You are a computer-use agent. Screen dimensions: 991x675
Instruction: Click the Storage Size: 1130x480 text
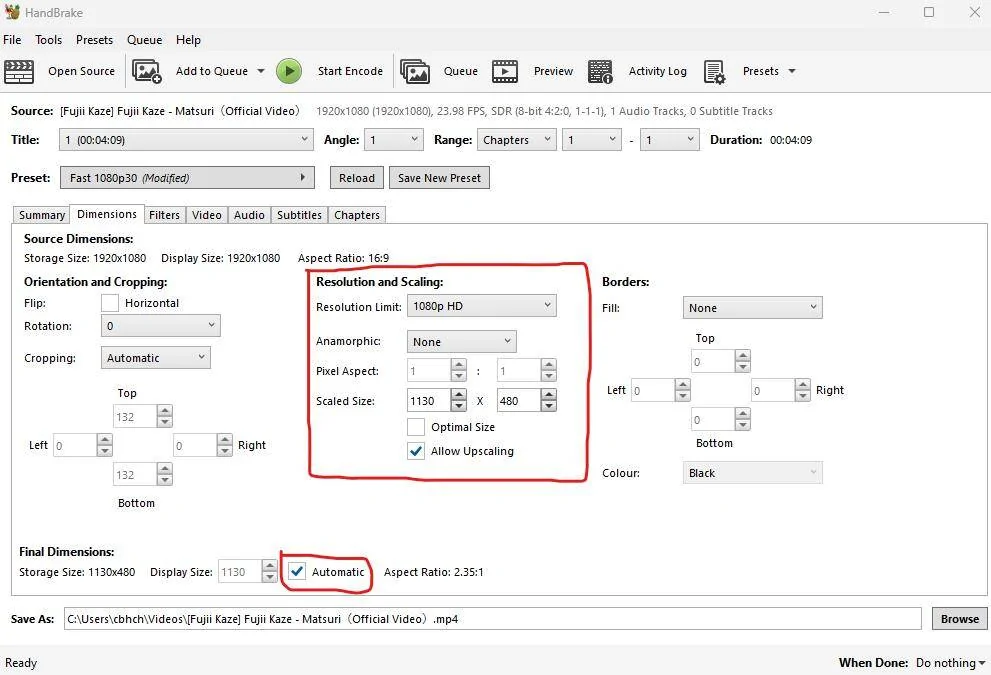pos(77,572)
